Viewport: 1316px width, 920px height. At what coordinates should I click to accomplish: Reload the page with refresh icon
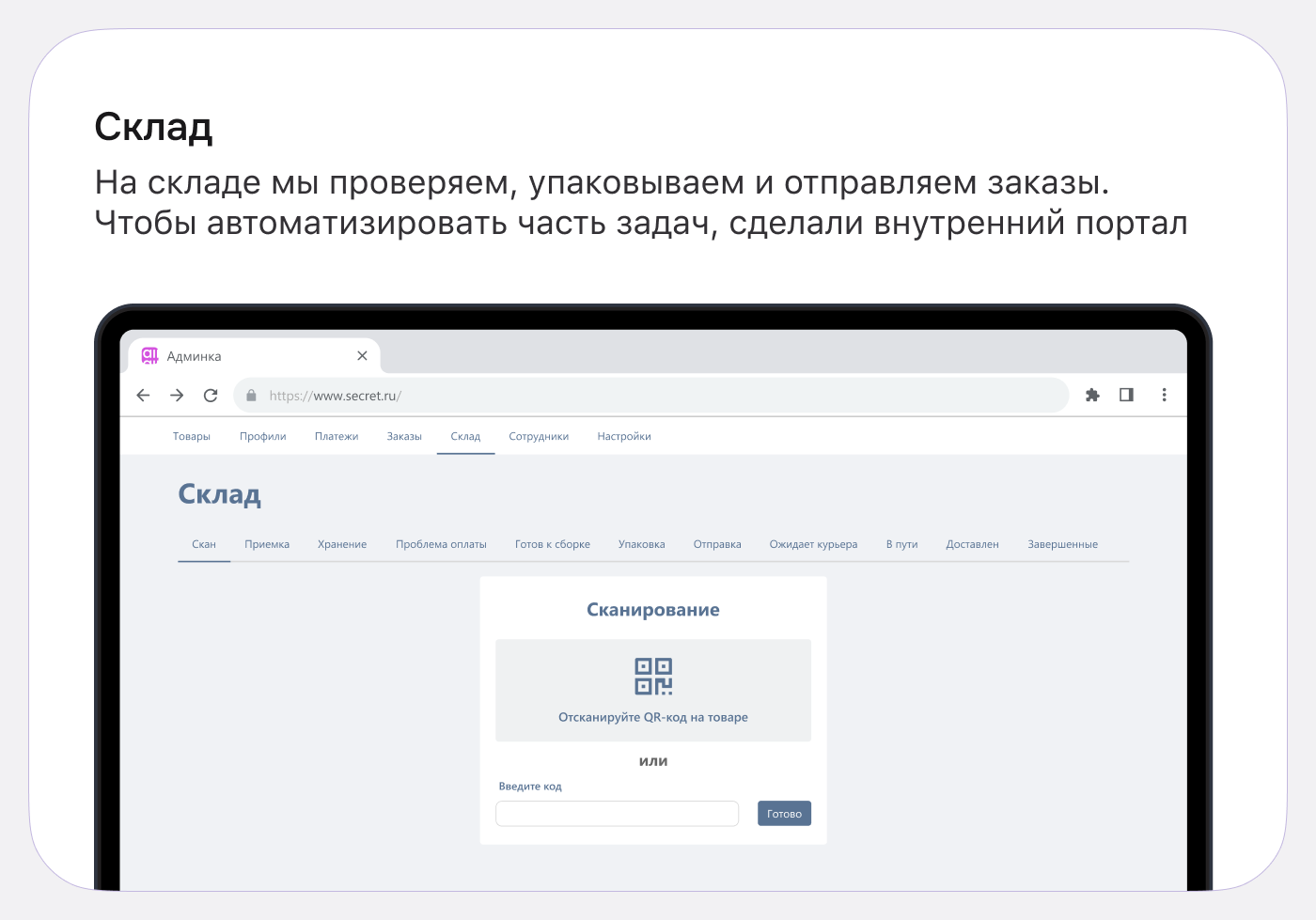pyautogui.click(x=211, y=396)
